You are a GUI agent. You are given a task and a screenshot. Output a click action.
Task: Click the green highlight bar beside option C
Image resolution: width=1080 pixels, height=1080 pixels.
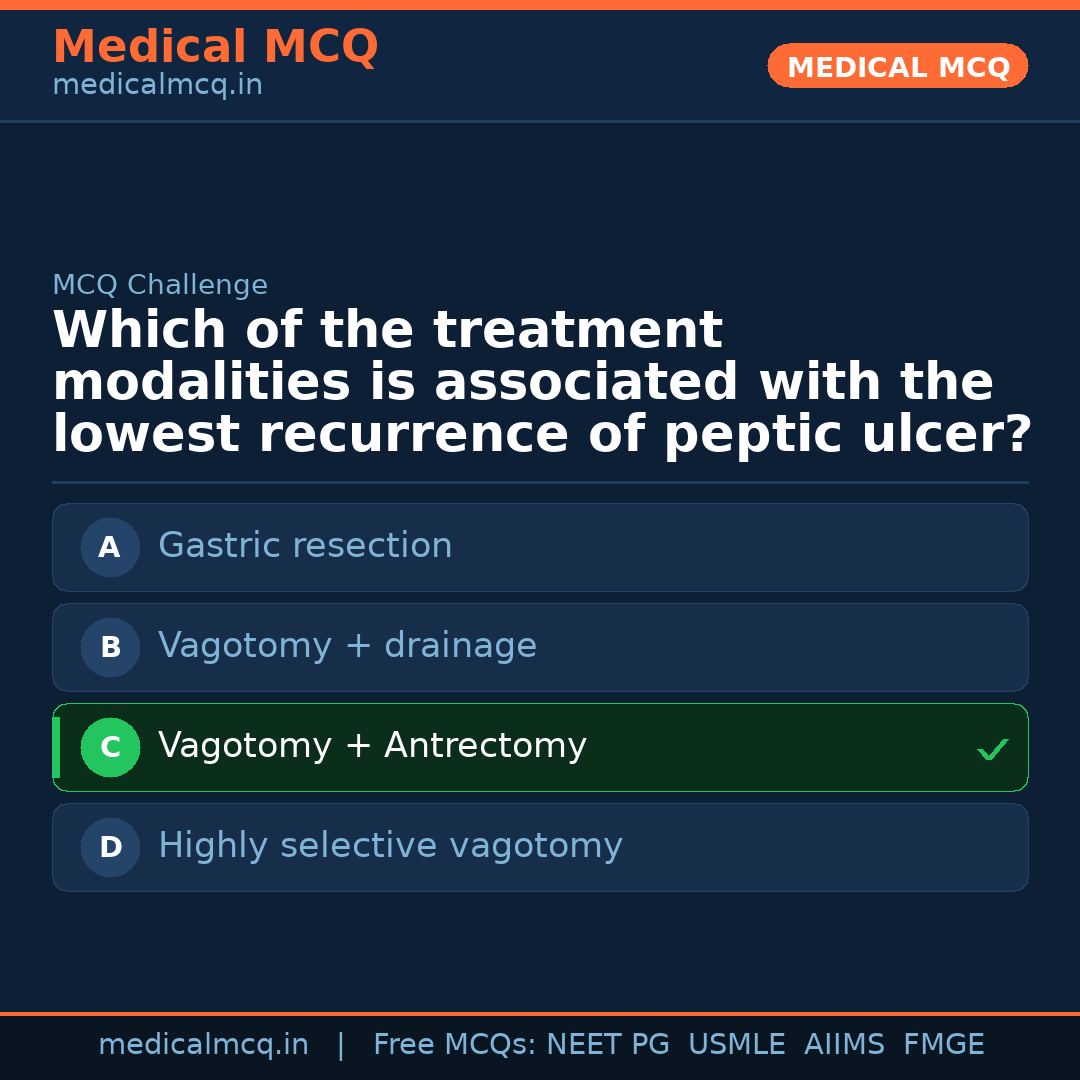click(x=56, y=747)
